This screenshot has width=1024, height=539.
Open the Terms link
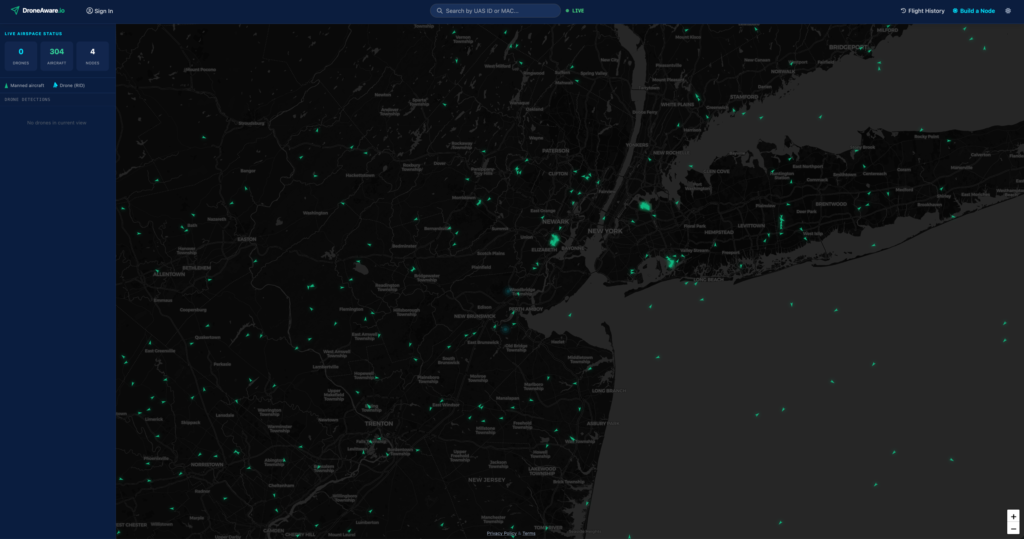click(529, 534)
